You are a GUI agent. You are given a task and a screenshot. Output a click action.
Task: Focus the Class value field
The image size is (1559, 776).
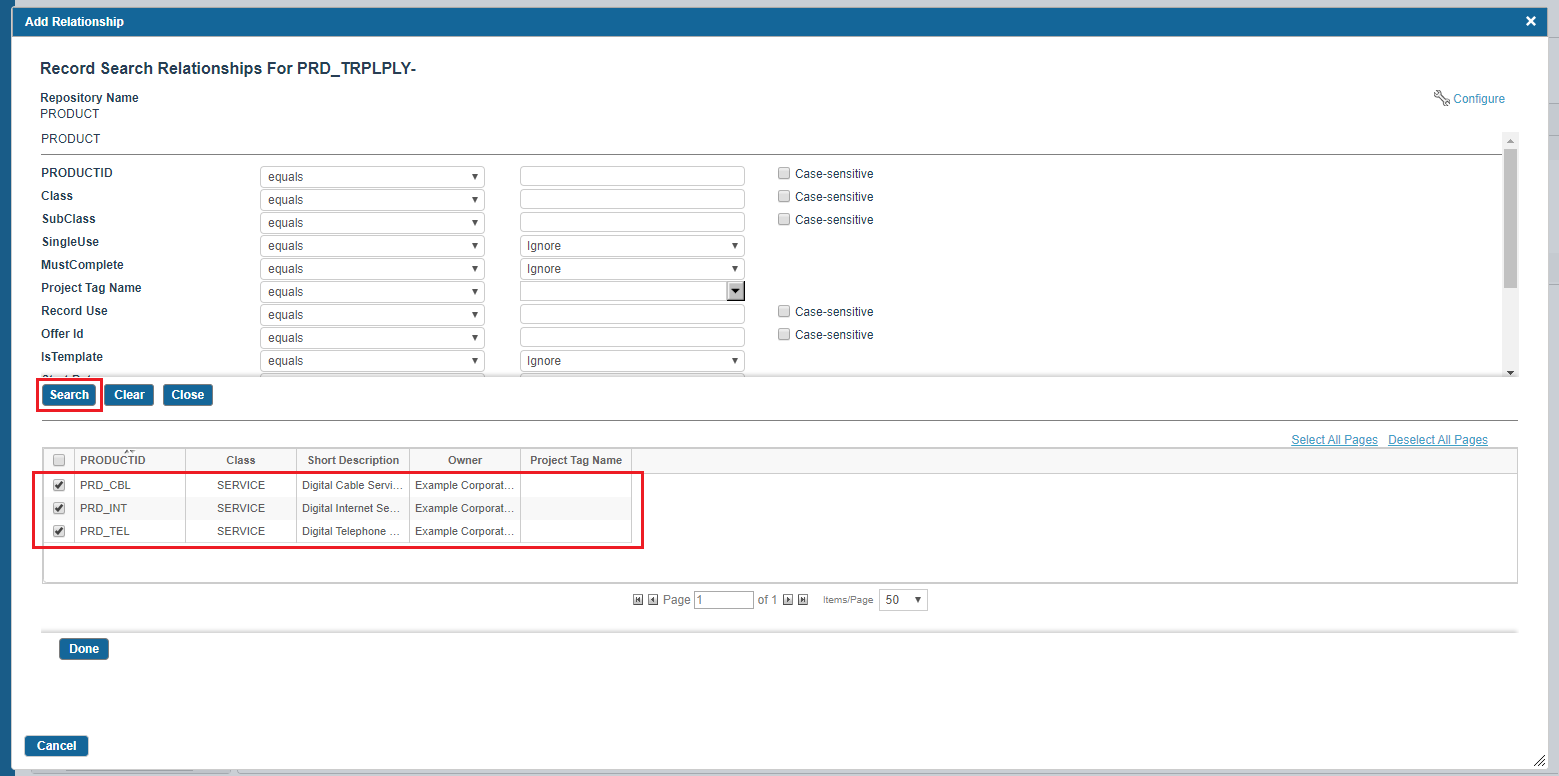(x=632, y=200)
